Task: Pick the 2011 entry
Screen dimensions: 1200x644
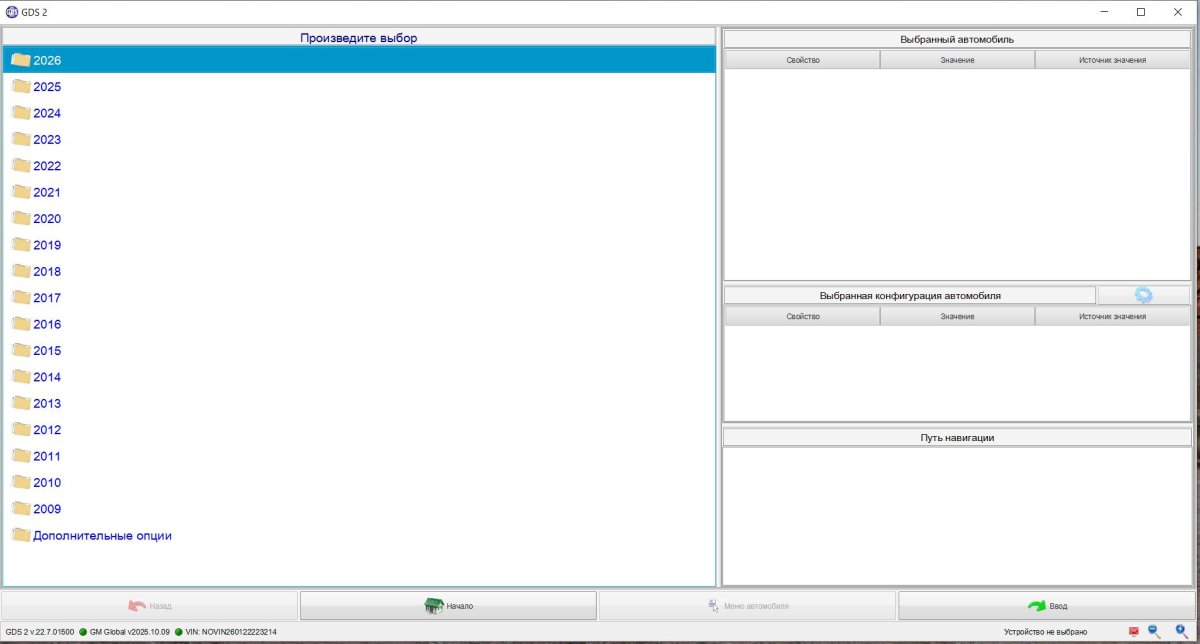Action: pos(359,456)
